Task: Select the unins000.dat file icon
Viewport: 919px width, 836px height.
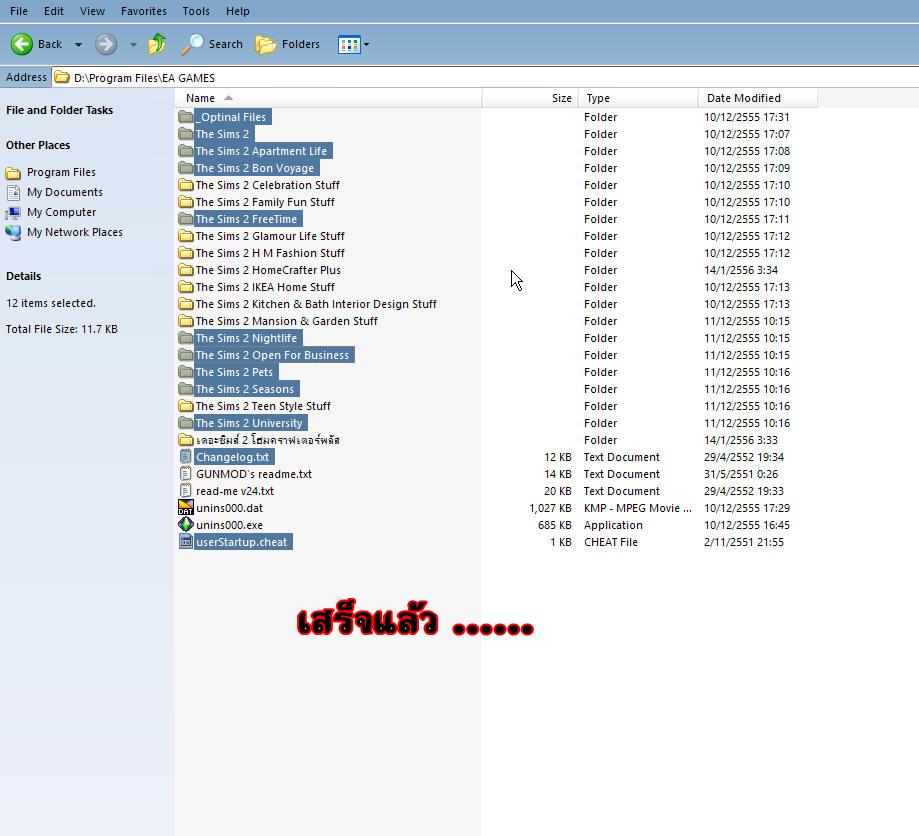Action: (x=186, y=508)
